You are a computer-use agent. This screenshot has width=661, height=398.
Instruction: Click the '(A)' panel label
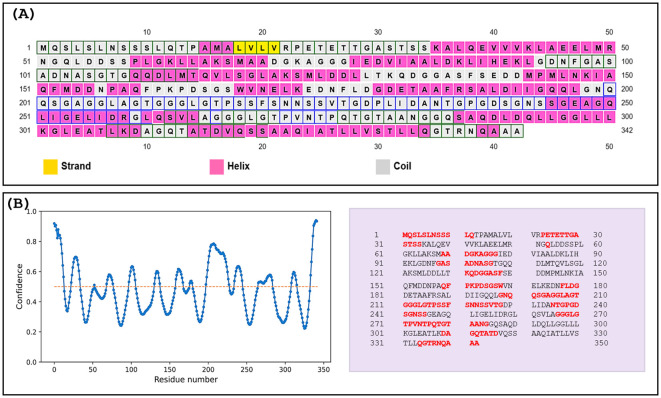[x=23, y=13]
